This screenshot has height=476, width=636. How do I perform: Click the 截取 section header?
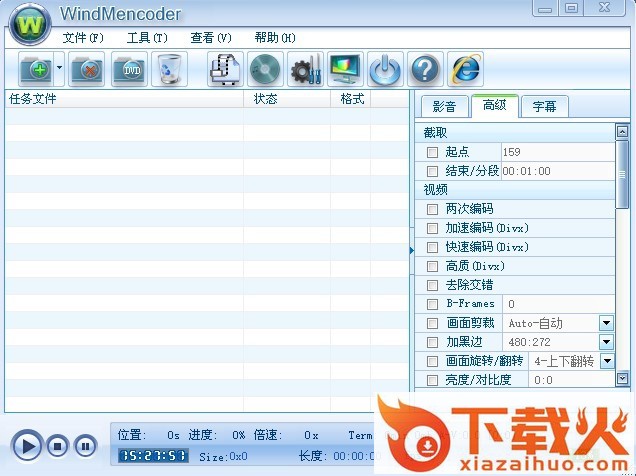[x=515, y=133]
